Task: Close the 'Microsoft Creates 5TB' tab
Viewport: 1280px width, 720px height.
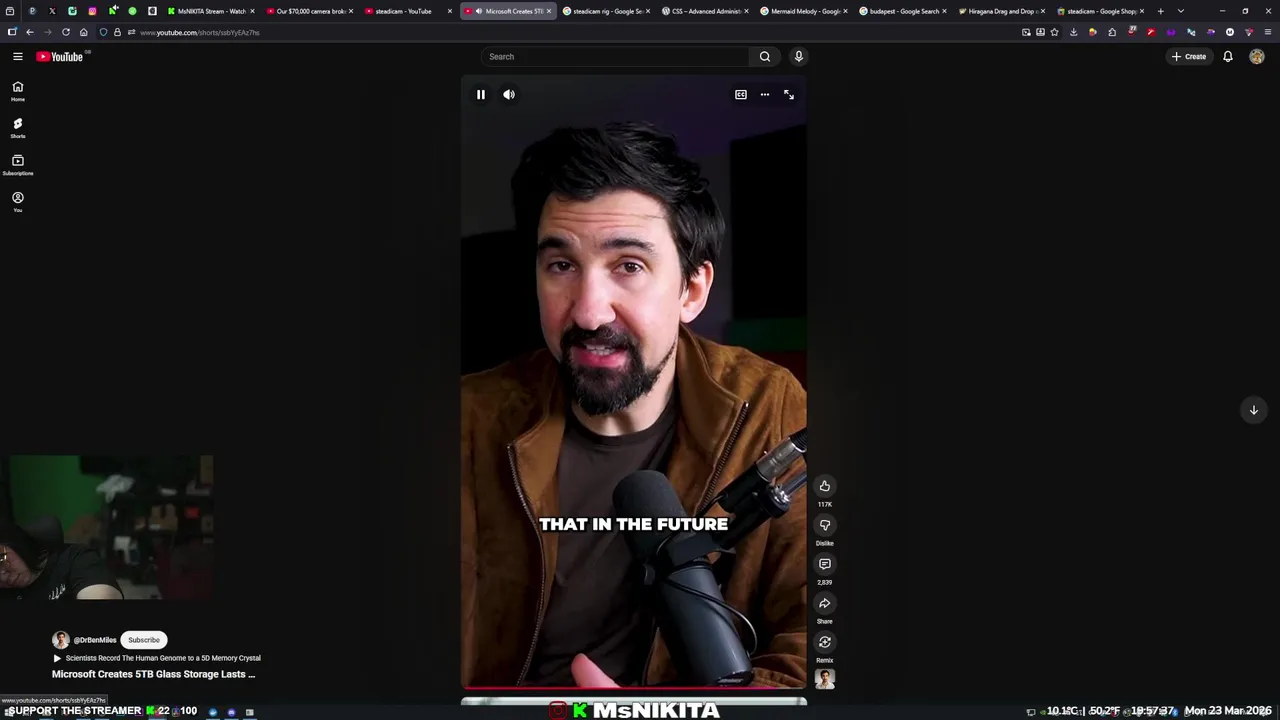Action: [548, 11]
